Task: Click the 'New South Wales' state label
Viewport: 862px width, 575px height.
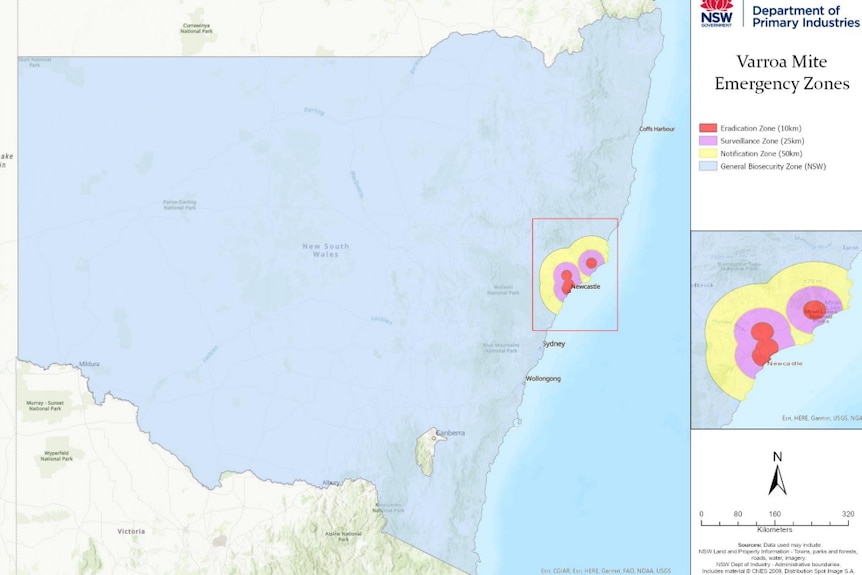Action: (x=325, y=250)
